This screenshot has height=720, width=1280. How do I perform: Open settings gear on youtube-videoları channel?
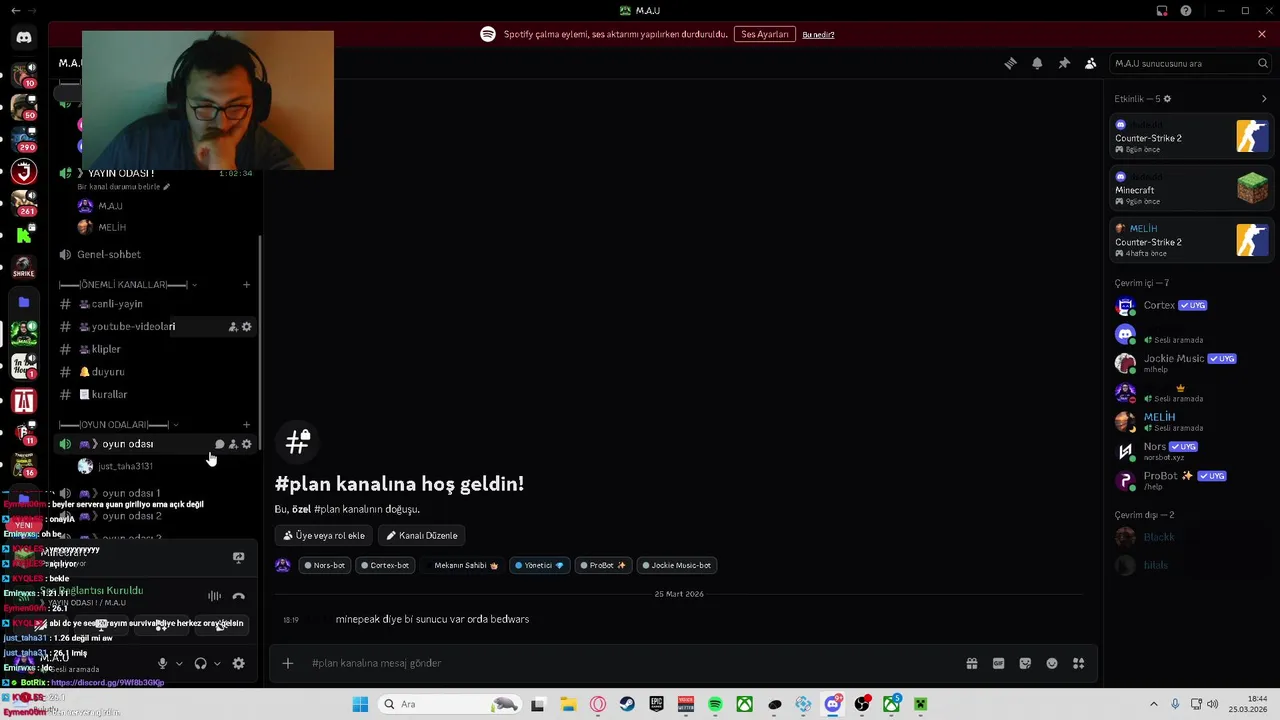[x=247, y=327]
